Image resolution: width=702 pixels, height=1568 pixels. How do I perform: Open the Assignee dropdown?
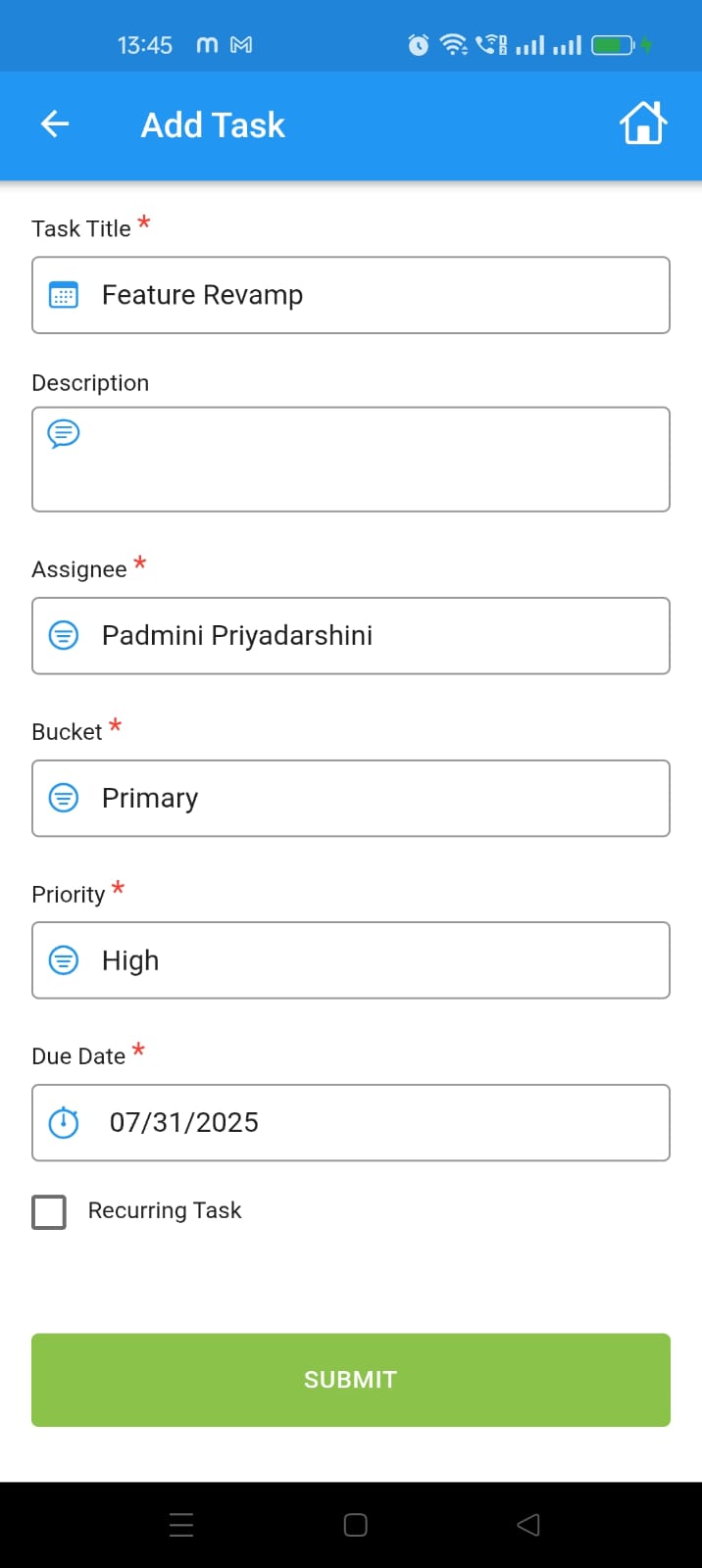click(x=351, y=636)
